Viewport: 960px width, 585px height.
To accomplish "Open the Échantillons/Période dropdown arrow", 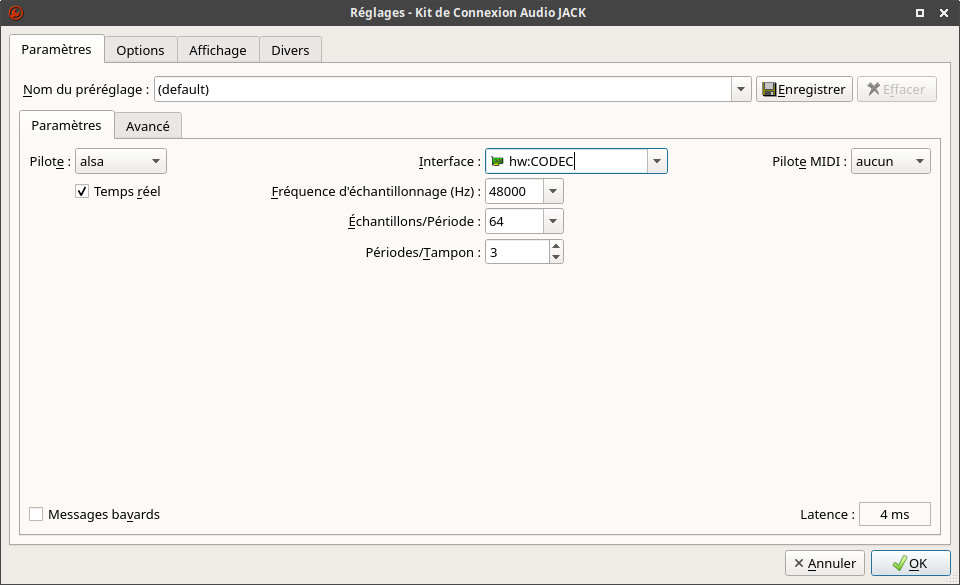I will point(553,222).
